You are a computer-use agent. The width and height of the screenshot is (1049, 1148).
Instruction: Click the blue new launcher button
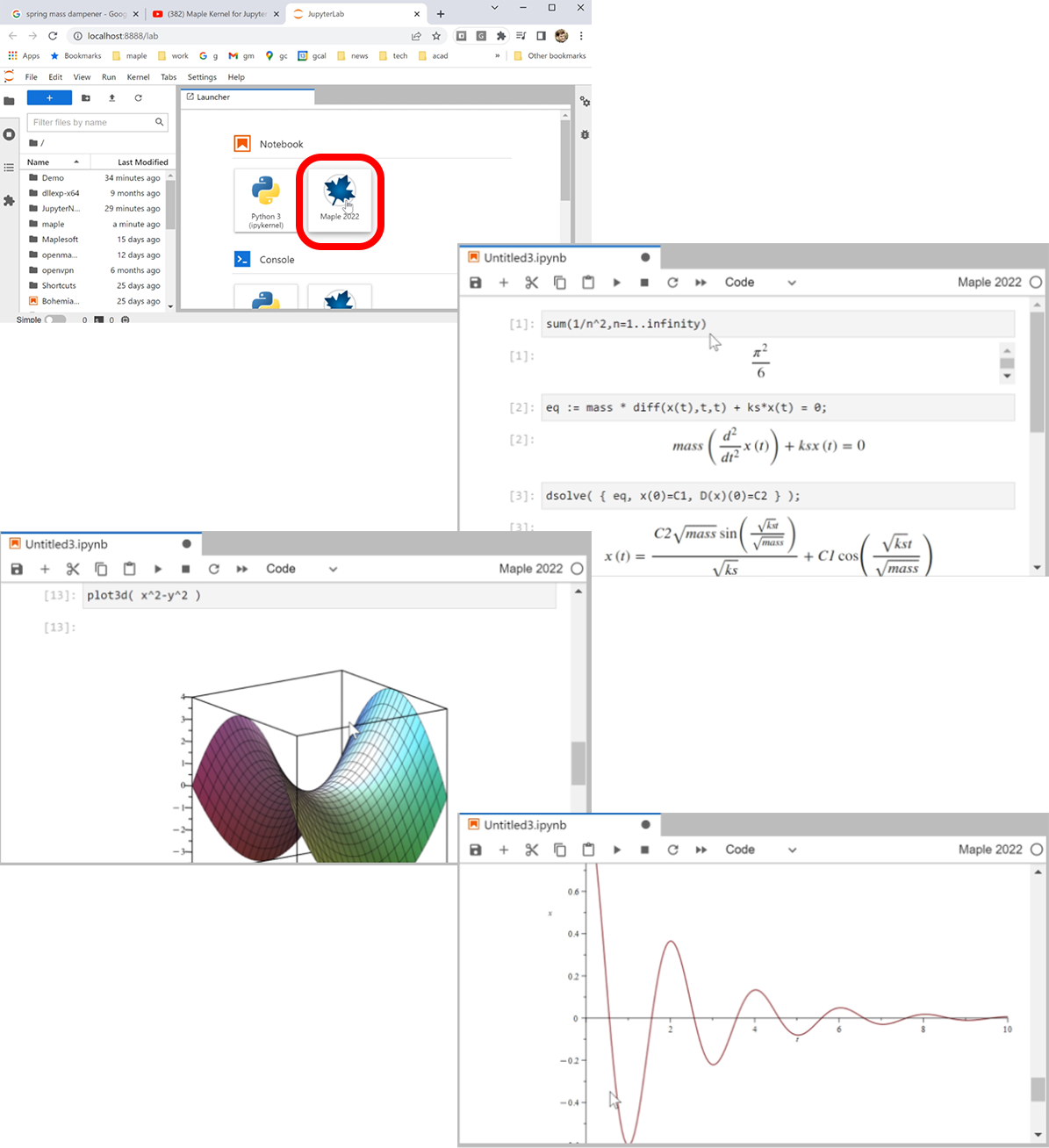(x=49, y=98)
